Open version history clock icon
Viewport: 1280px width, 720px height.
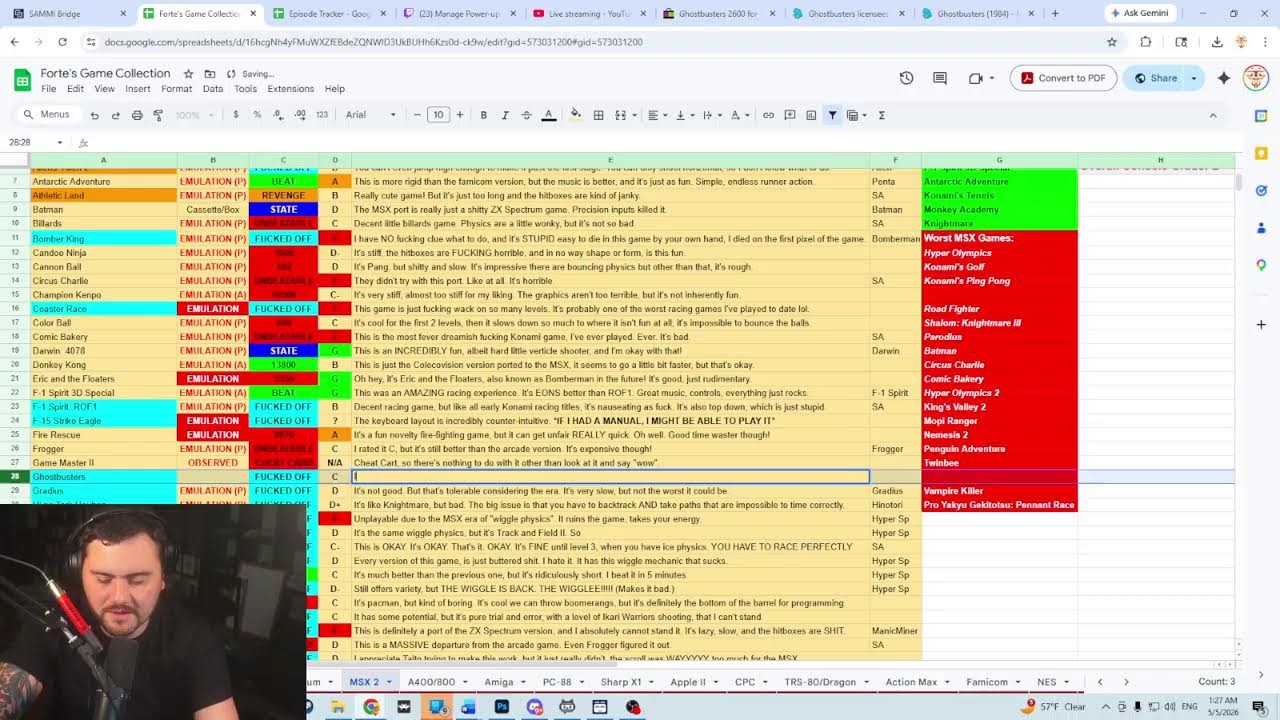point(906,78)
